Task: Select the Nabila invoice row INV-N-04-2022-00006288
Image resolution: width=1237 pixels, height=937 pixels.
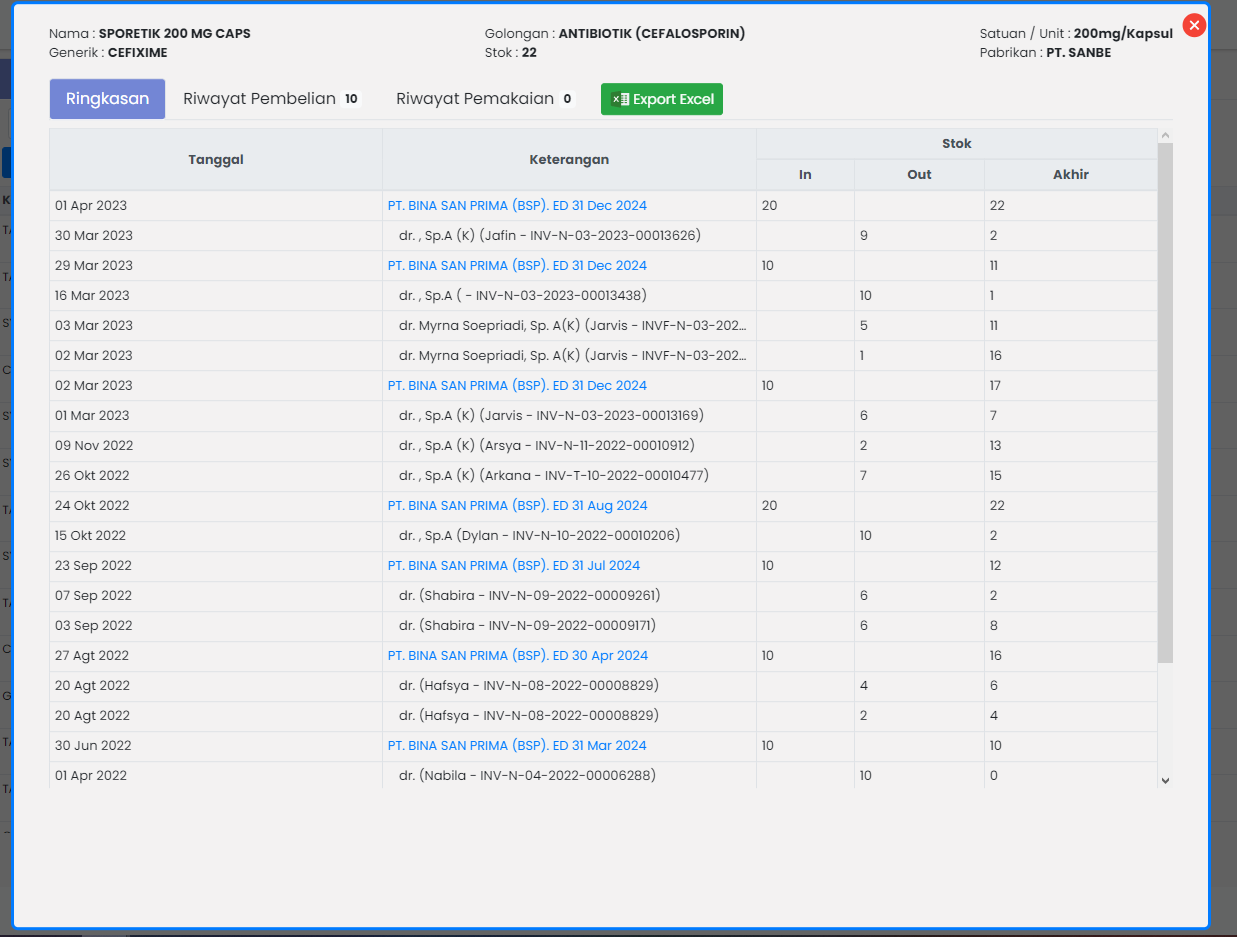Action: (527, 776)
